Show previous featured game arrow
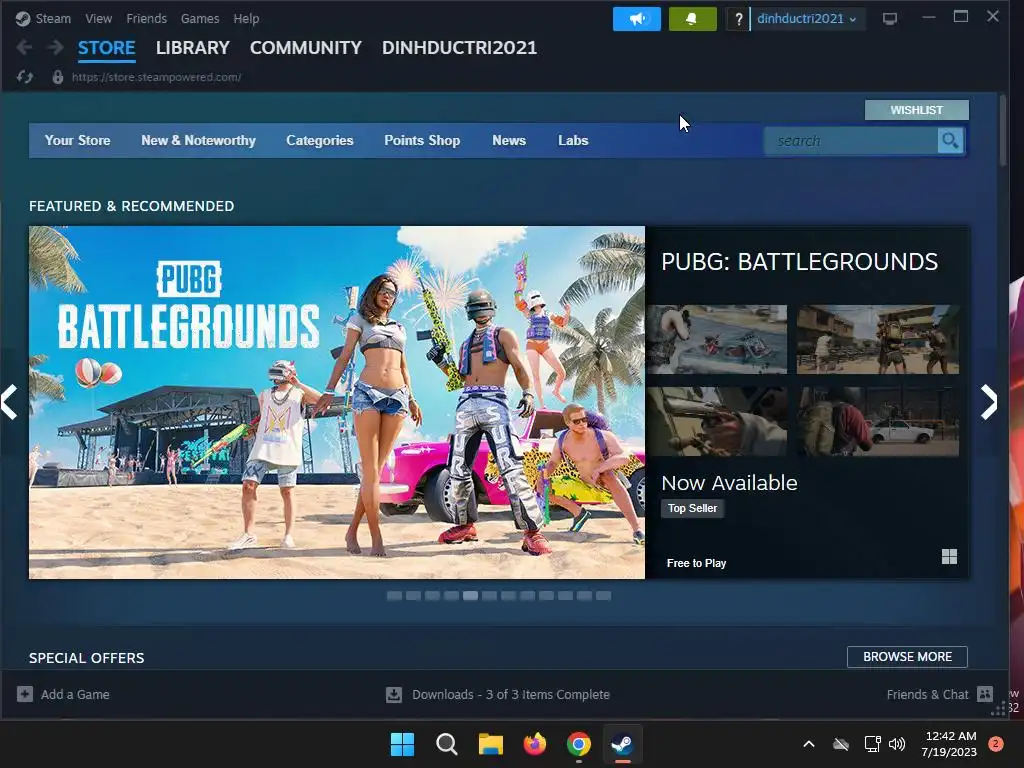The width and height of the screenshot is (1024, 768). pos(9,402)
